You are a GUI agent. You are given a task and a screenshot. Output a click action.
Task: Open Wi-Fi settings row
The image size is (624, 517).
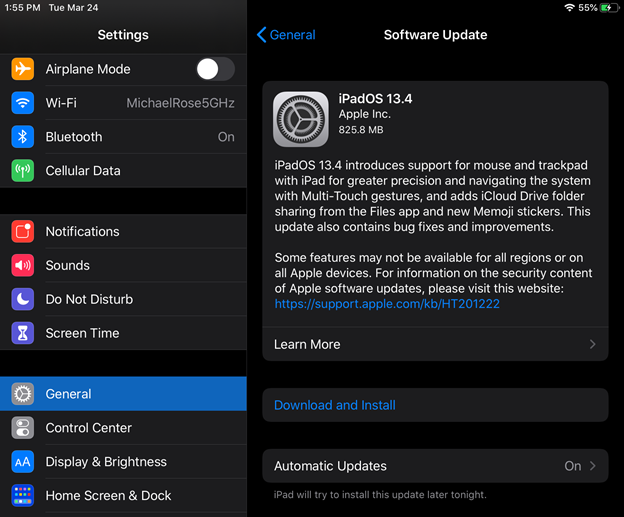coord(123,103)
